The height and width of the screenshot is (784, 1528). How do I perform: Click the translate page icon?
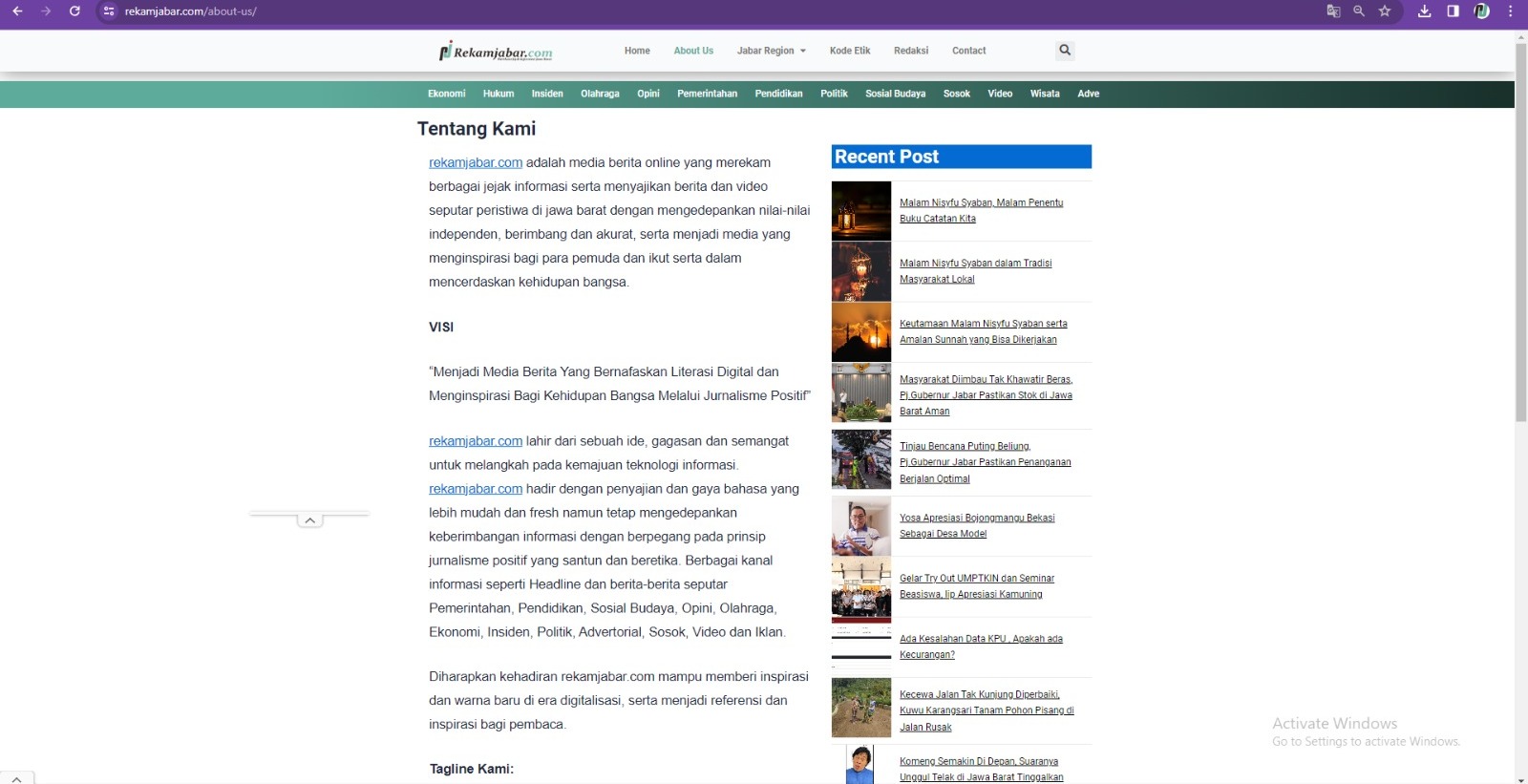point(1333,11)
